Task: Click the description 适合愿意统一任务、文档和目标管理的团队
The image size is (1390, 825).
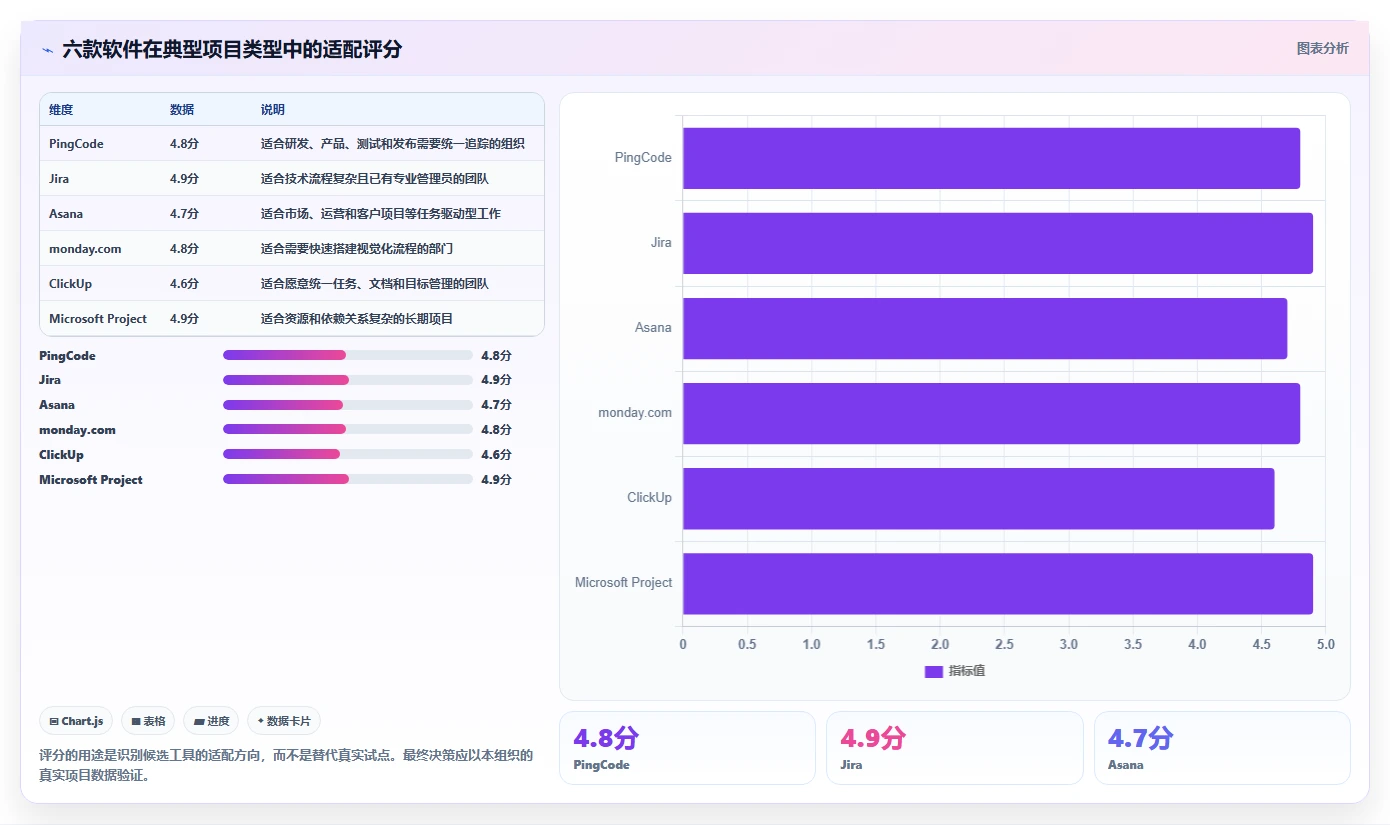Action: [x=375, y=284]
